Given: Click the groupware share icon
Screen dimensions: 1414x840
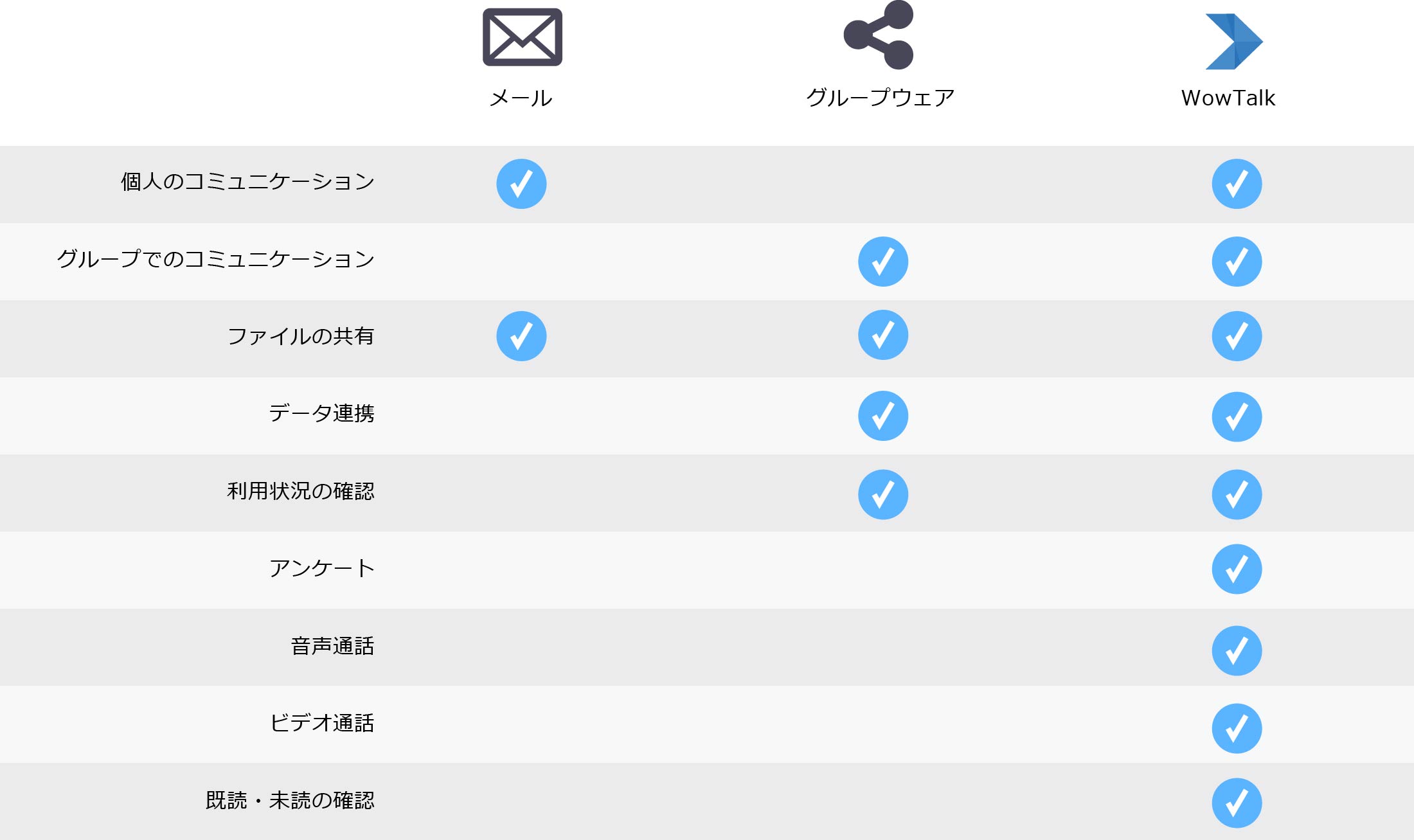Looking at the screenshot, I should (x=879, y=35).
